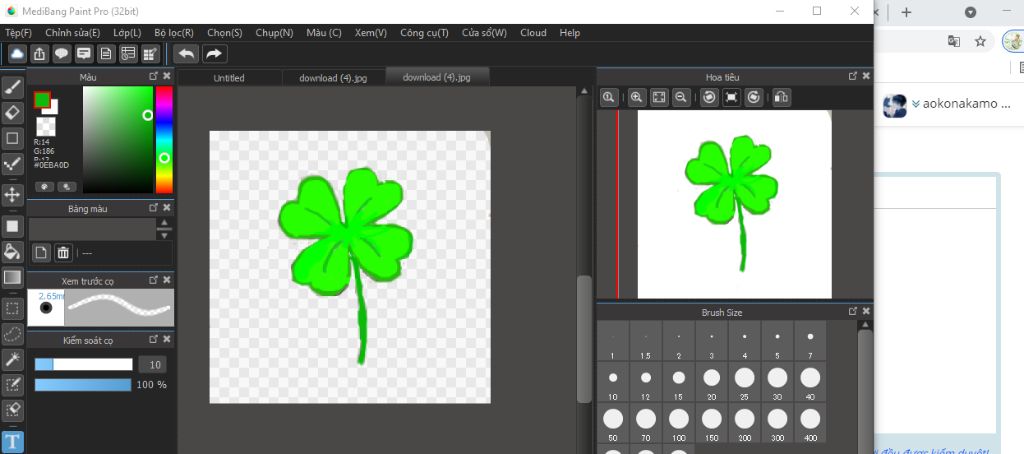The height and width of the screenshot is (454, 1024).
Task: Fit canvas to window in navigator
Action: click(658, 97)
